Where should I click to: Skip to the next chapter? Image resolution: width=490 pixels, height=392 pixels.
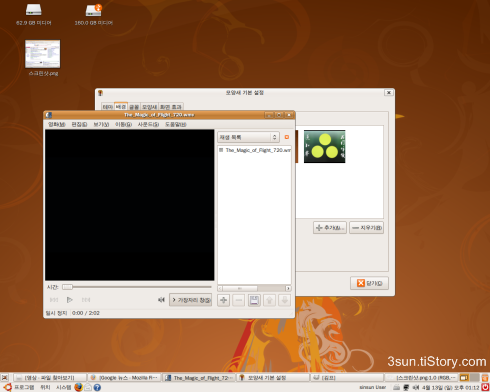86,300
